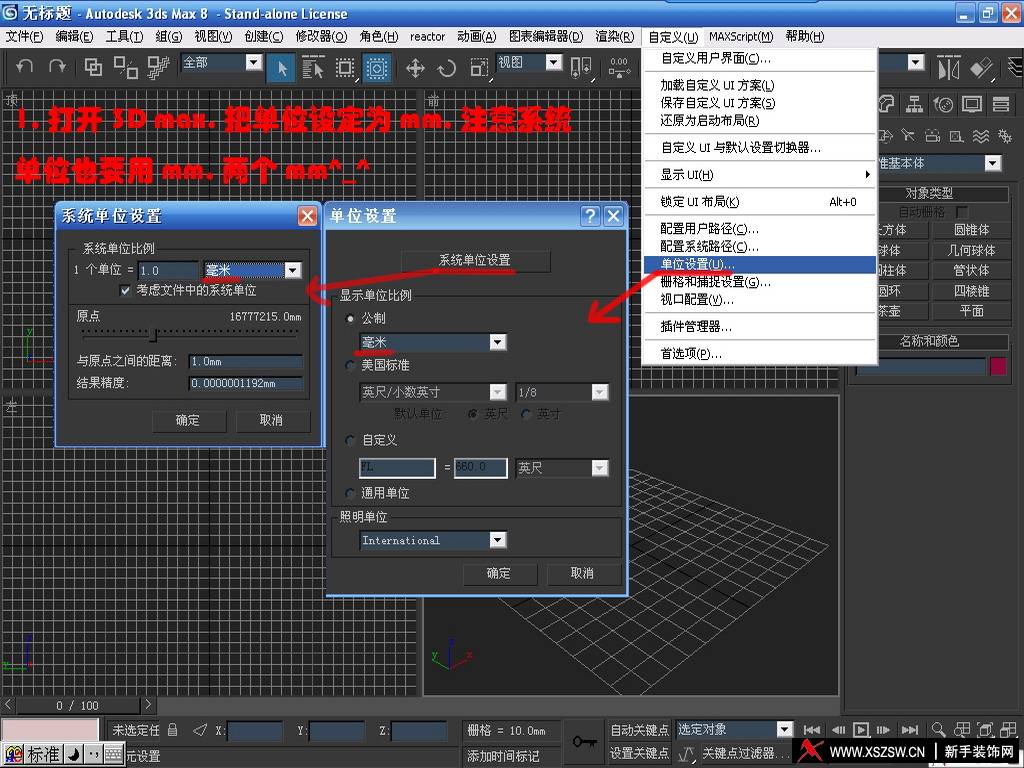Open the 自定义(U) menu

click(x=673, y=37)
